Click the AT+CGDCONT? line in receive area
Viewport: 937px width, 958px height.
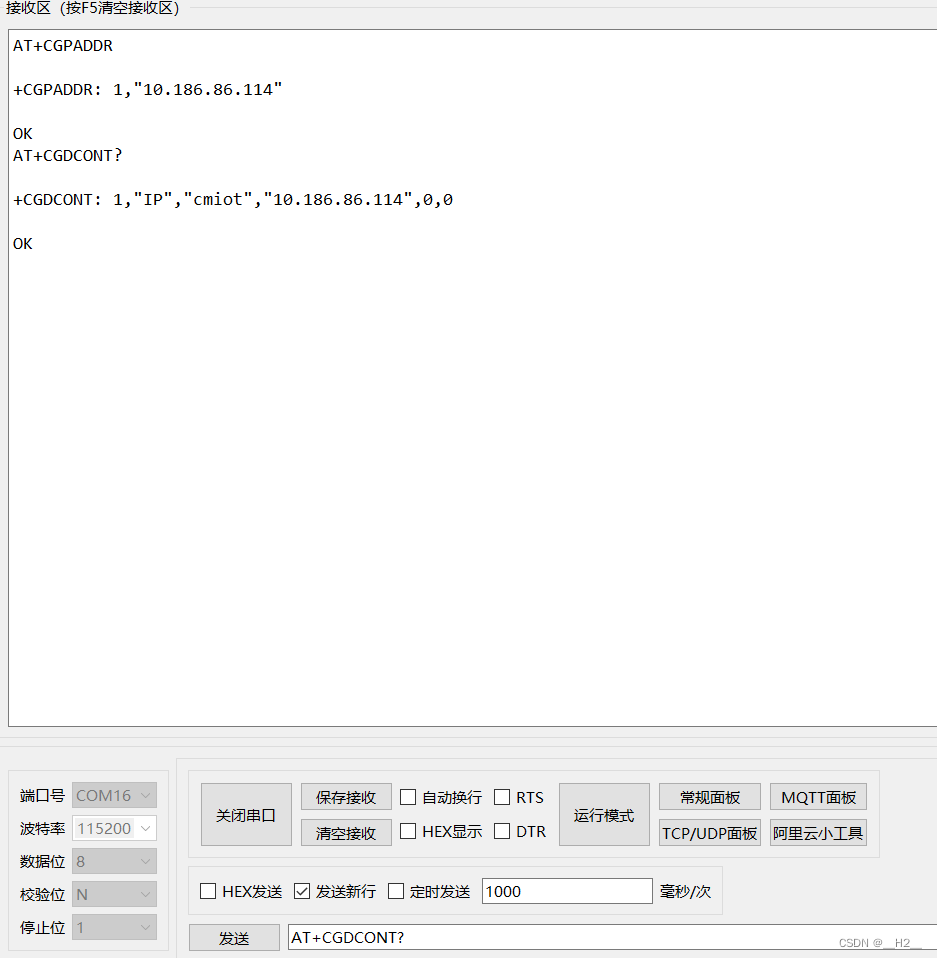click(68, 156)
